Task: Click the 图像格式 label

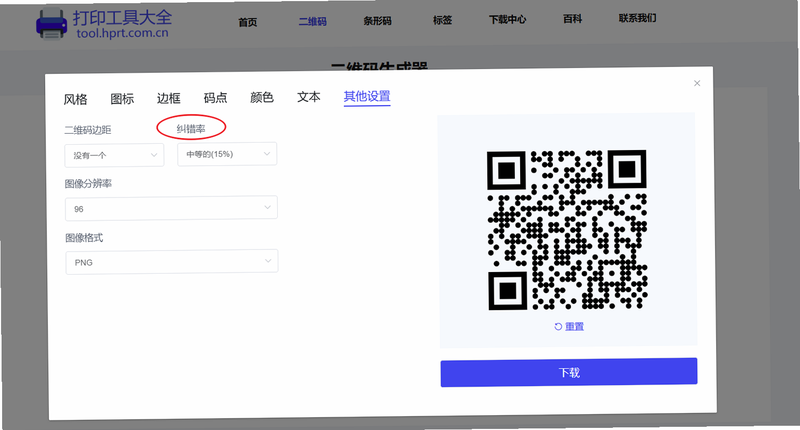Action: [84, 238]
